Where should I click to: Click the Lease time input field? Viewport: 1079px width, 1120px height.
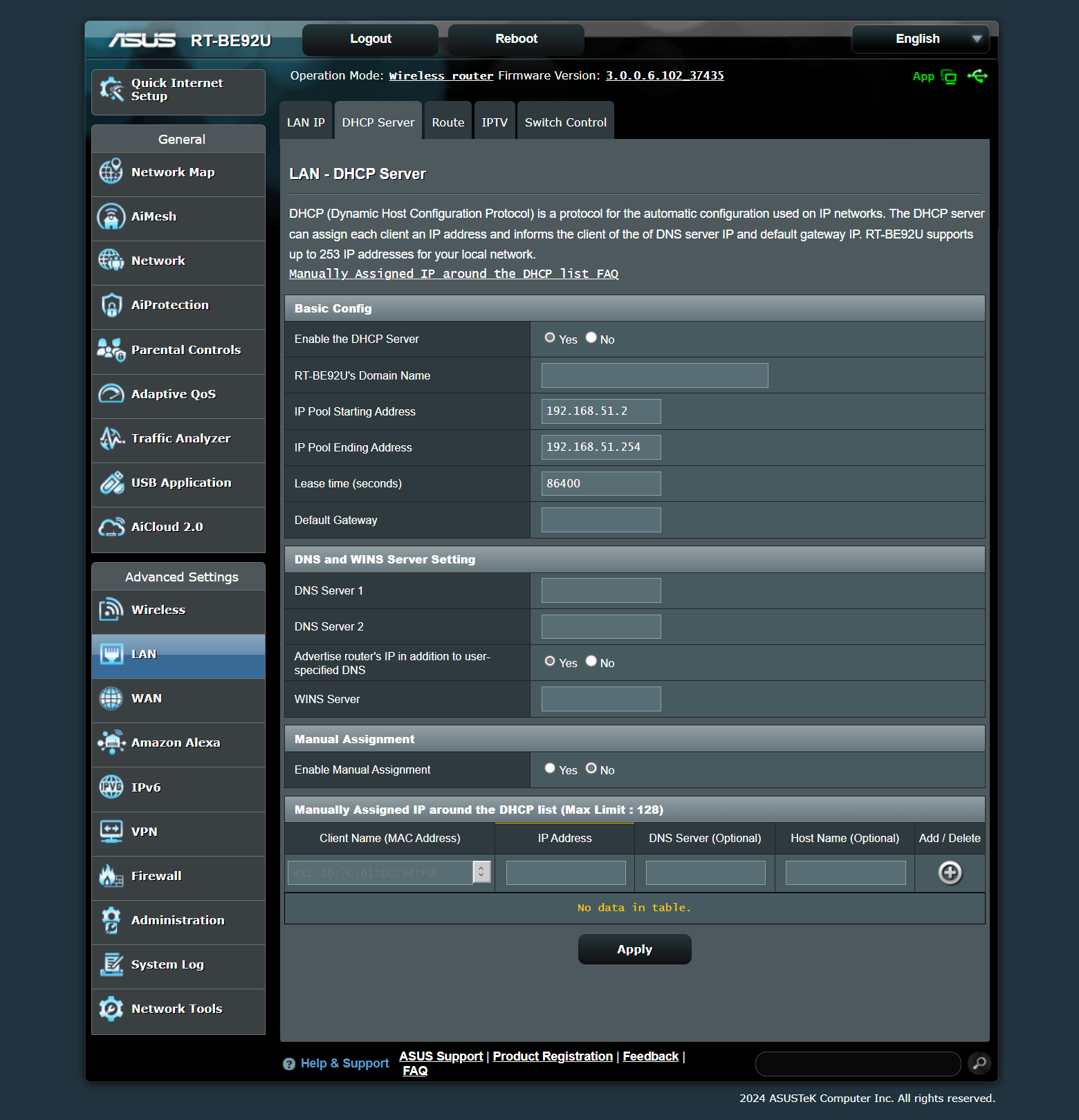(x=600, y=483)
